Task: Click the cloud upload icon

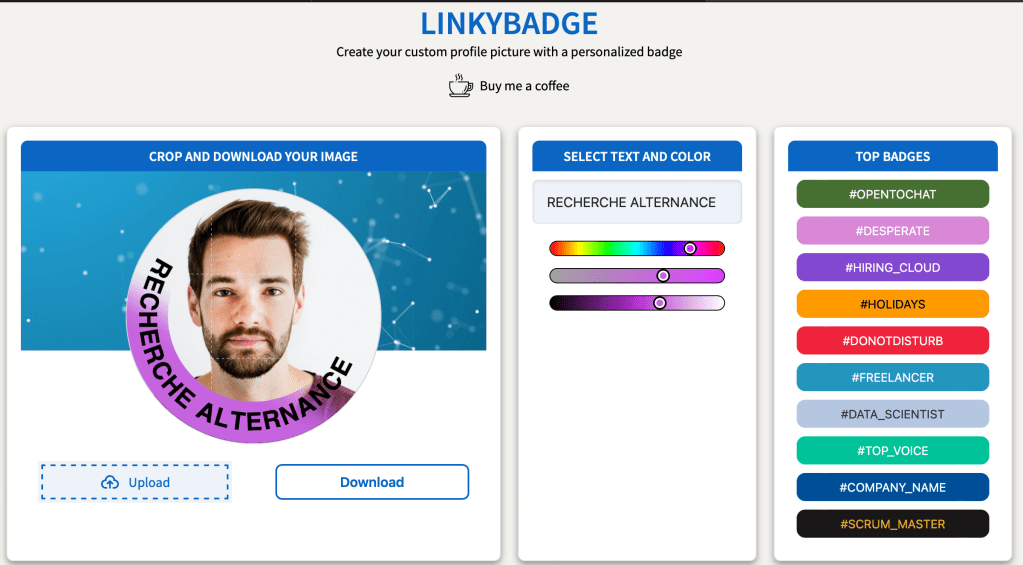Action: [x=110, y=483]
